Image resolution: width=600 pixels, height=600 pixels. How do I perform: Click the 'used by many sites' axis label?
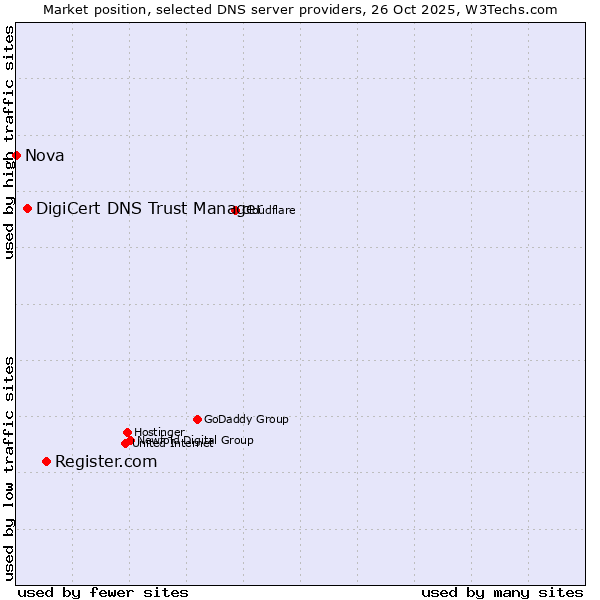502,592
